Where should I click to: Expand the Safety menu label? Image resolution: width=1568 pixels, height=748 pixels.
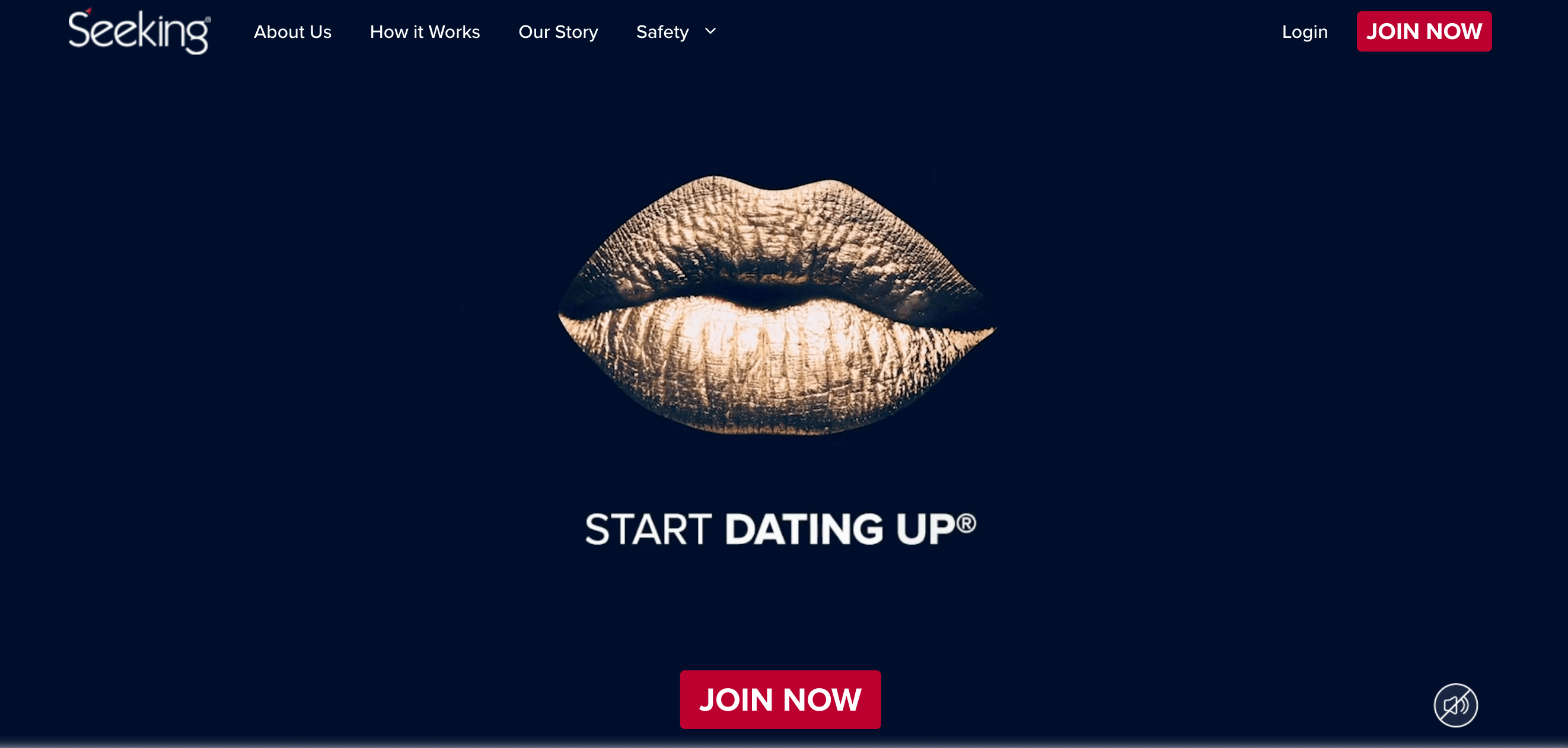click(662, 31)
